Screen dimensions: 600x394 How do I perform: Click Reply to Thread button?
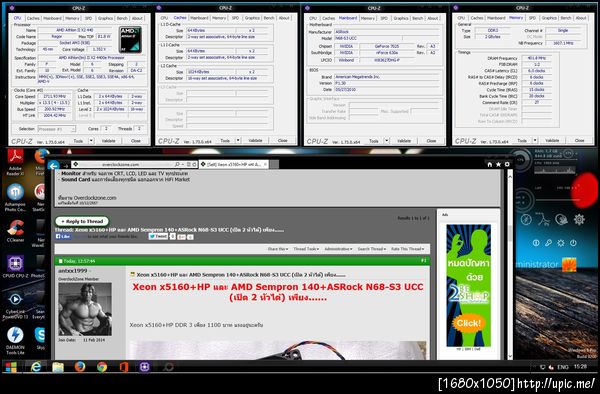tap(82, 221)
